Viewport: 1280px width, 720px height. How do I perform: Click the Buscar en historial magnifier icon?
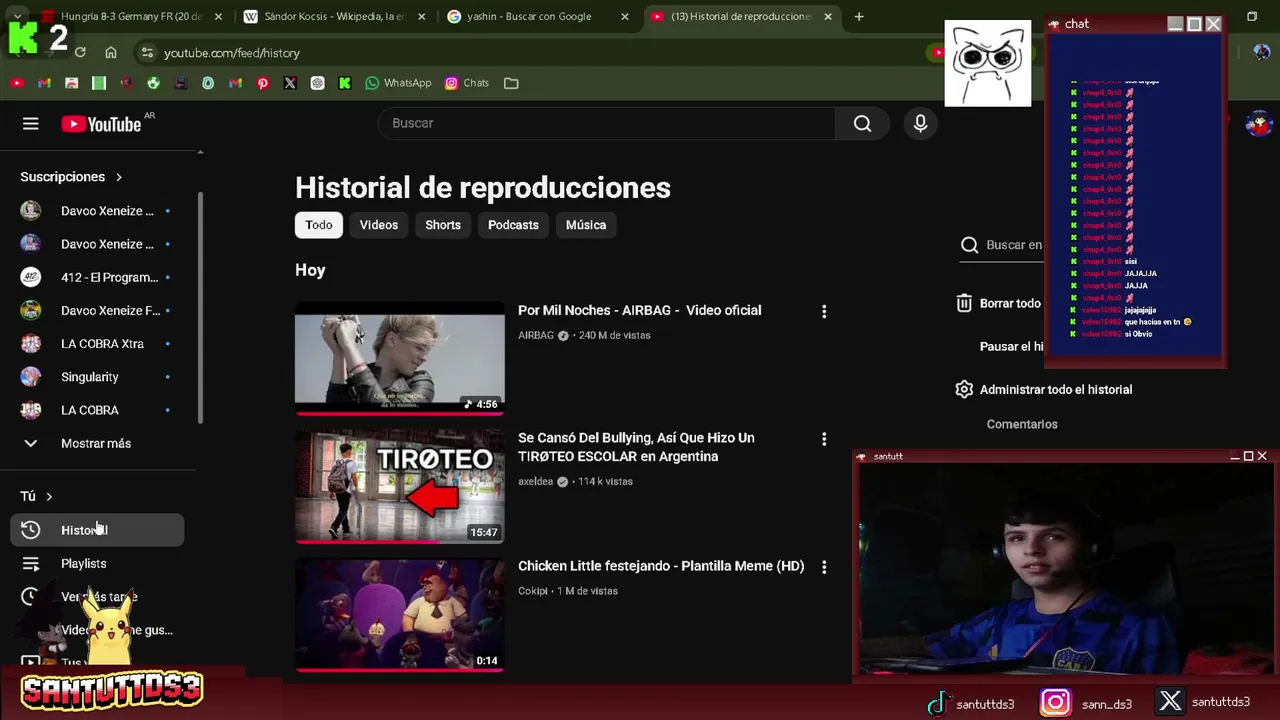tap(969, 245)
